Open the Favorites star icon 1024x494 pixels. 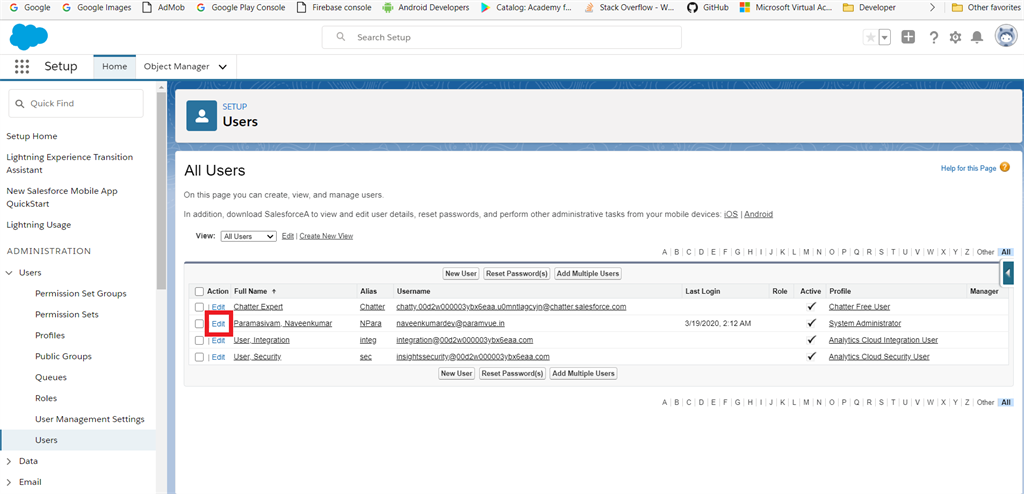tap(871, 37)
